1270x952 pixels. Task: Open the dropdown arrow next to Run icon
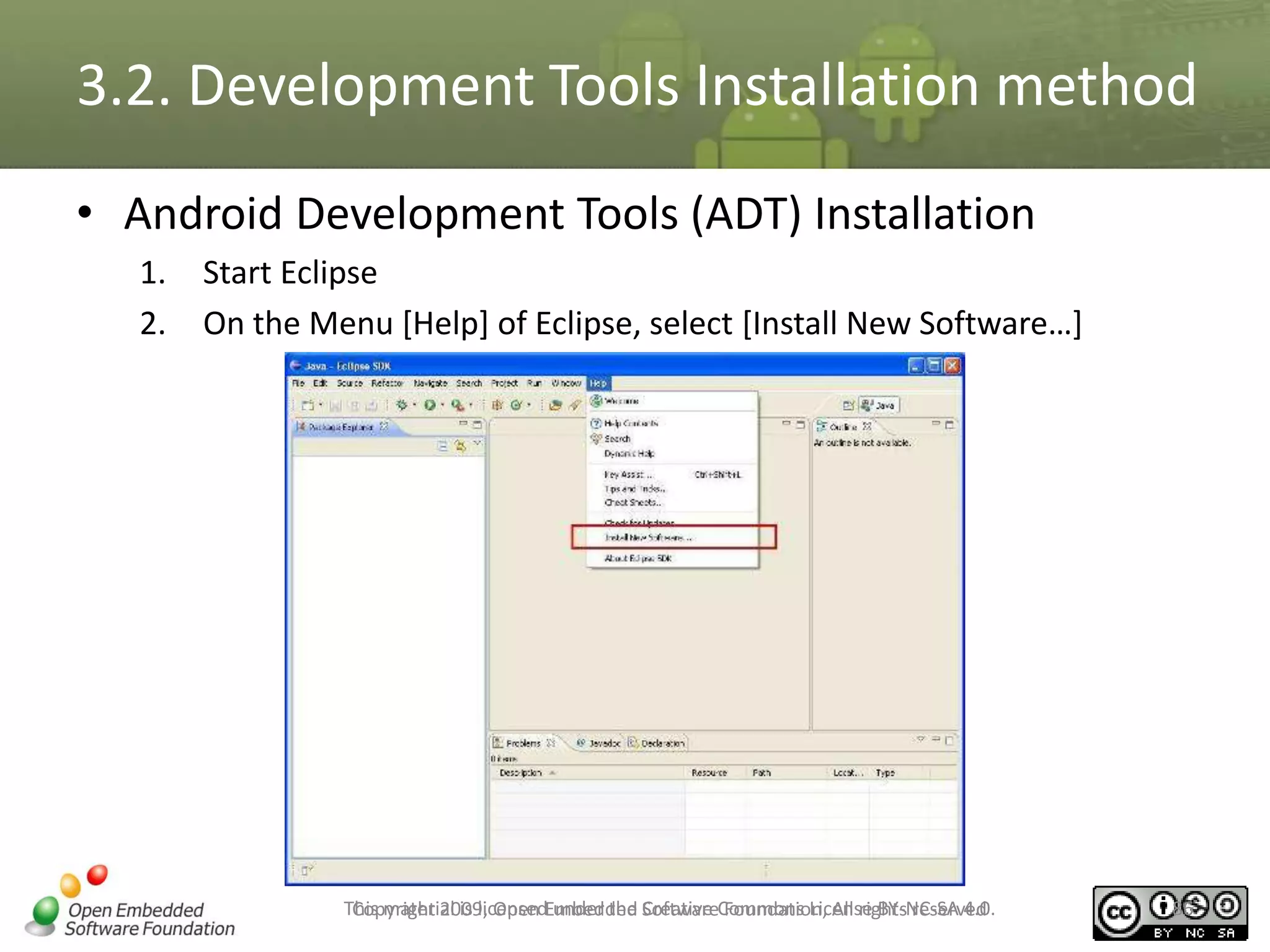pos(442,405)
